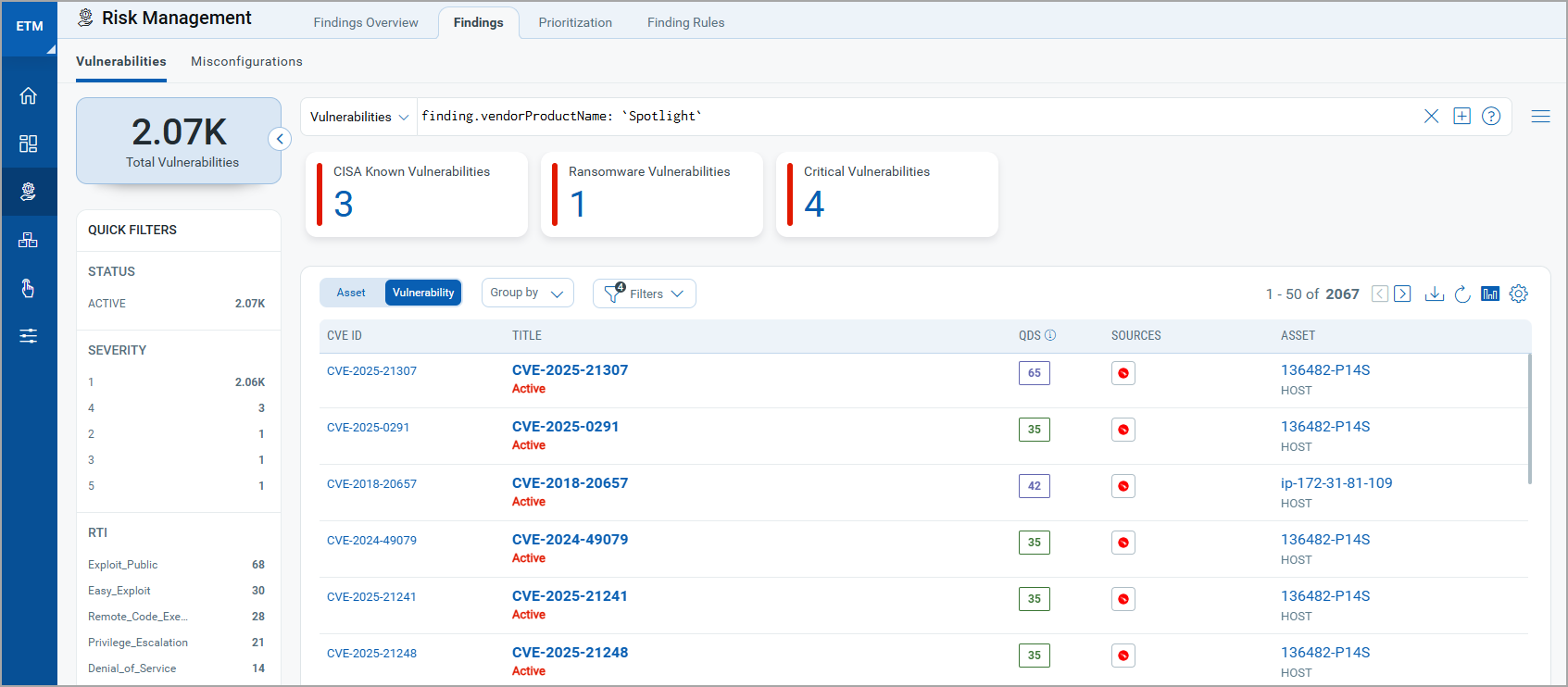Screen dimensions: 1568x687
Task: Open the hamburger menu beside search bar
Action: coord(1540,116)
